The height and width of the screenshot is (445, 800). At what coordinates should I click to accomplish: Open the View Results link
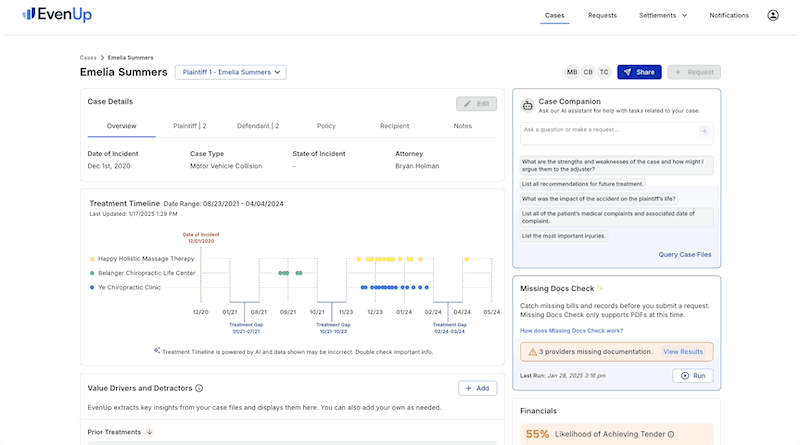pyautogui.click(x=683, y=352)
